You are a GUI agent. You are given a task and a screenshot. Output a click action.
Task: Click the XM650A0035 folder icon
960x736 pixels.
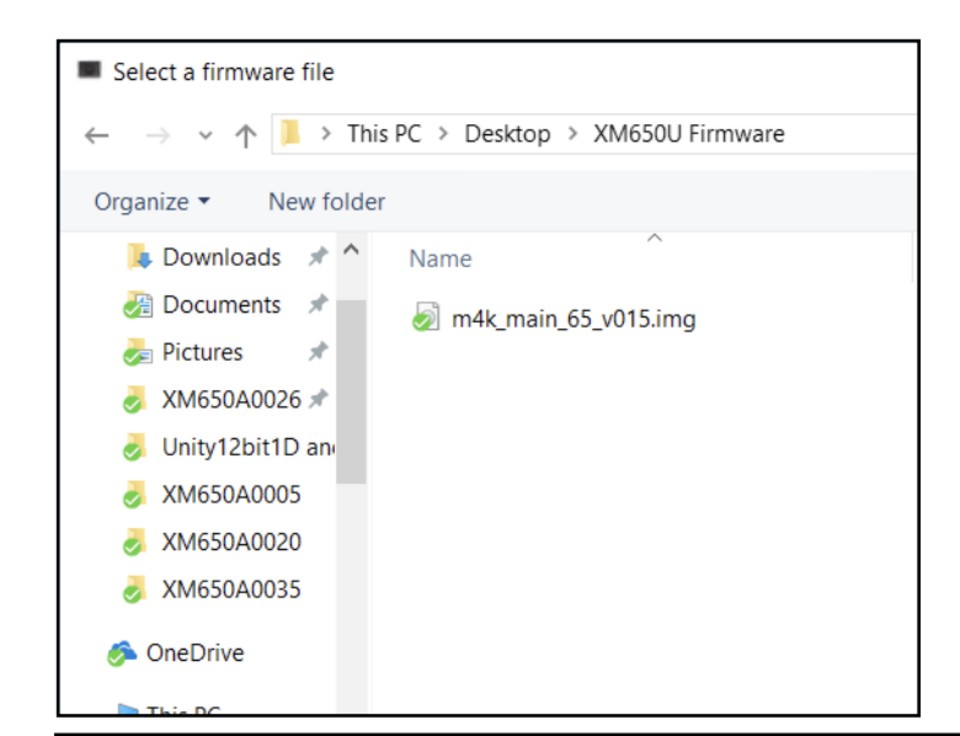[x=133, y=591]
